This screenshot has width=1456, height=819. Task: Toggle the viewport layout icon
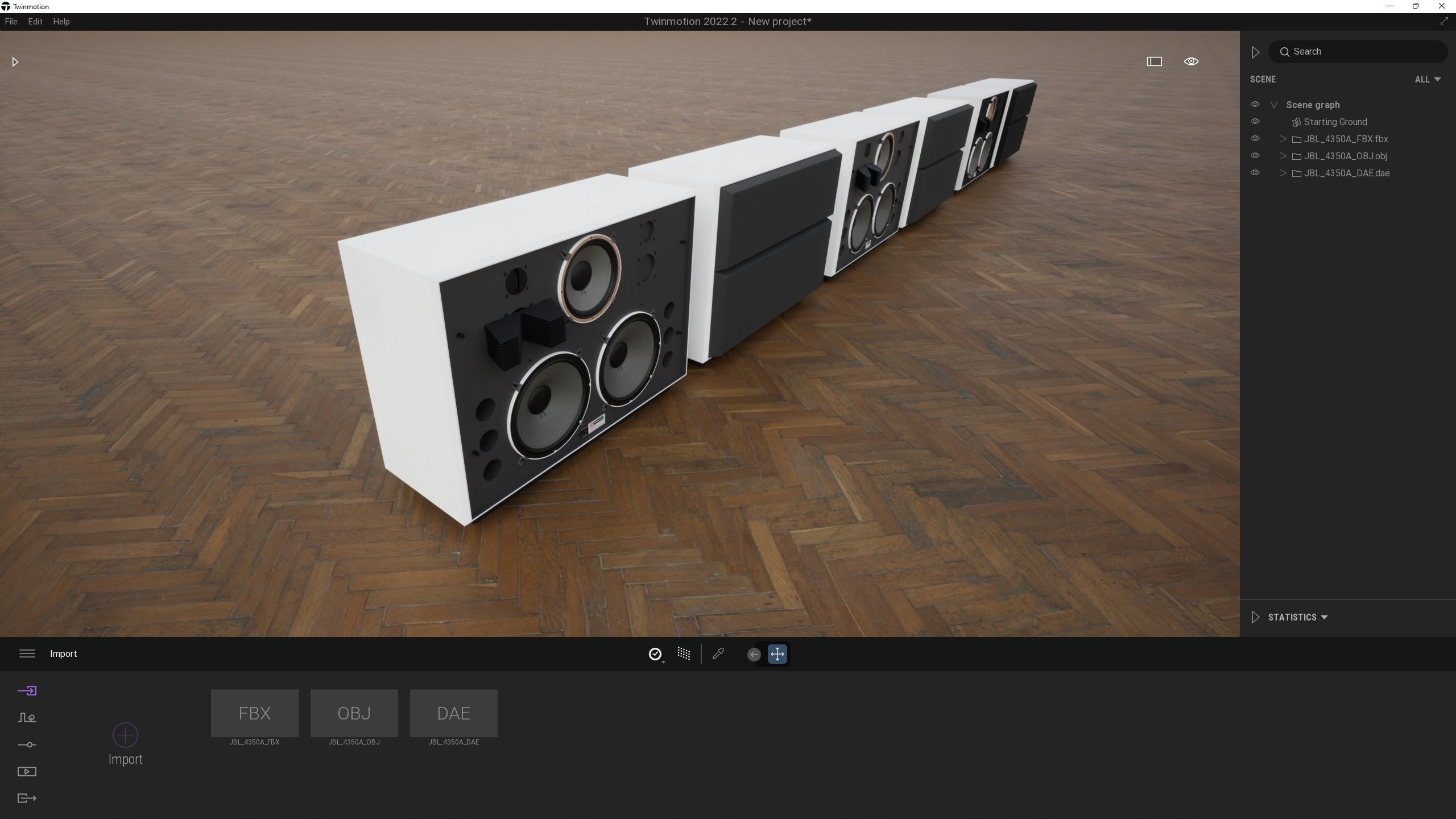pos(1154,61)
